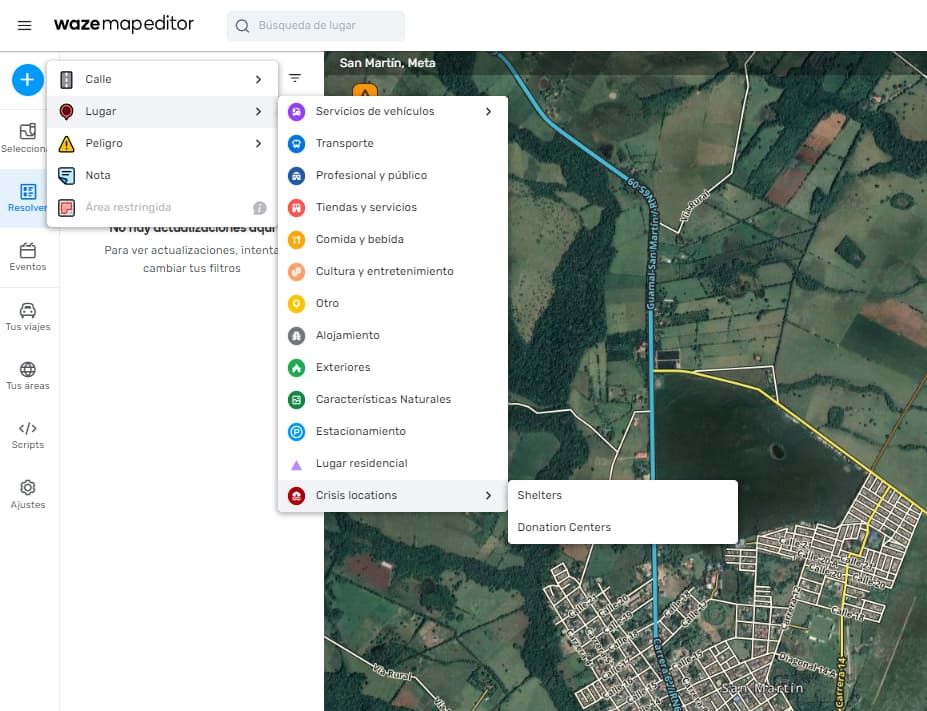The height and width of the screenshot is (711, 927).
Task: Expand Servicios de vehículos submenu arrow
Action: [x=488, y=111]
